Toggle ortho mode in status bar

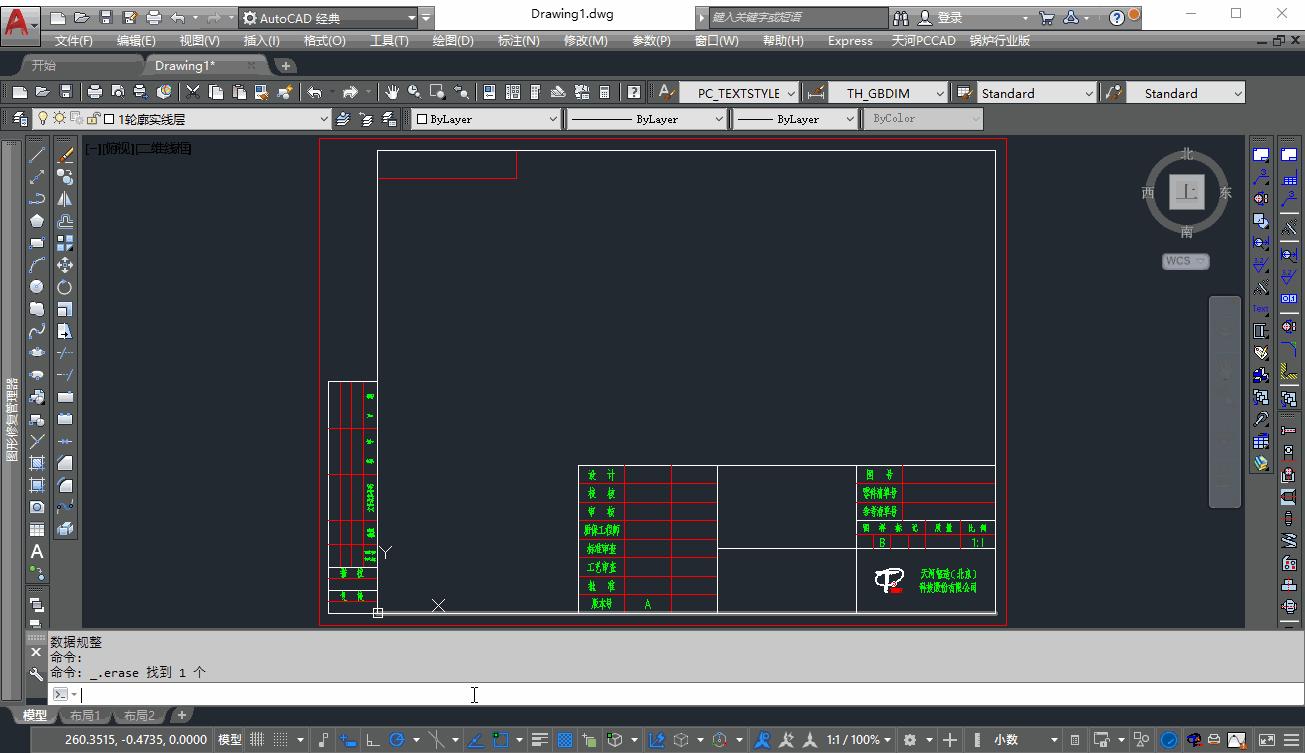373,740
